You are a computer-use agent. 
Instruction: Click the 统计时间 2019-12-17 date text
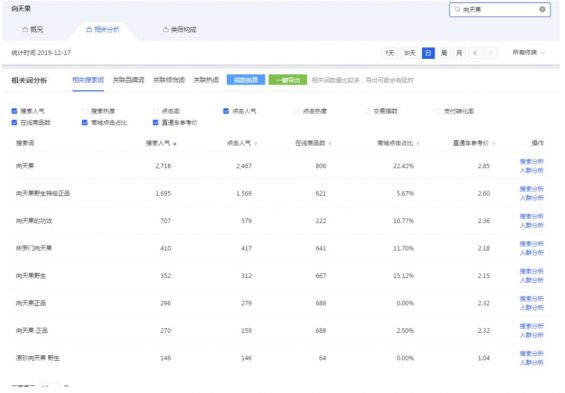pos(41,53)
